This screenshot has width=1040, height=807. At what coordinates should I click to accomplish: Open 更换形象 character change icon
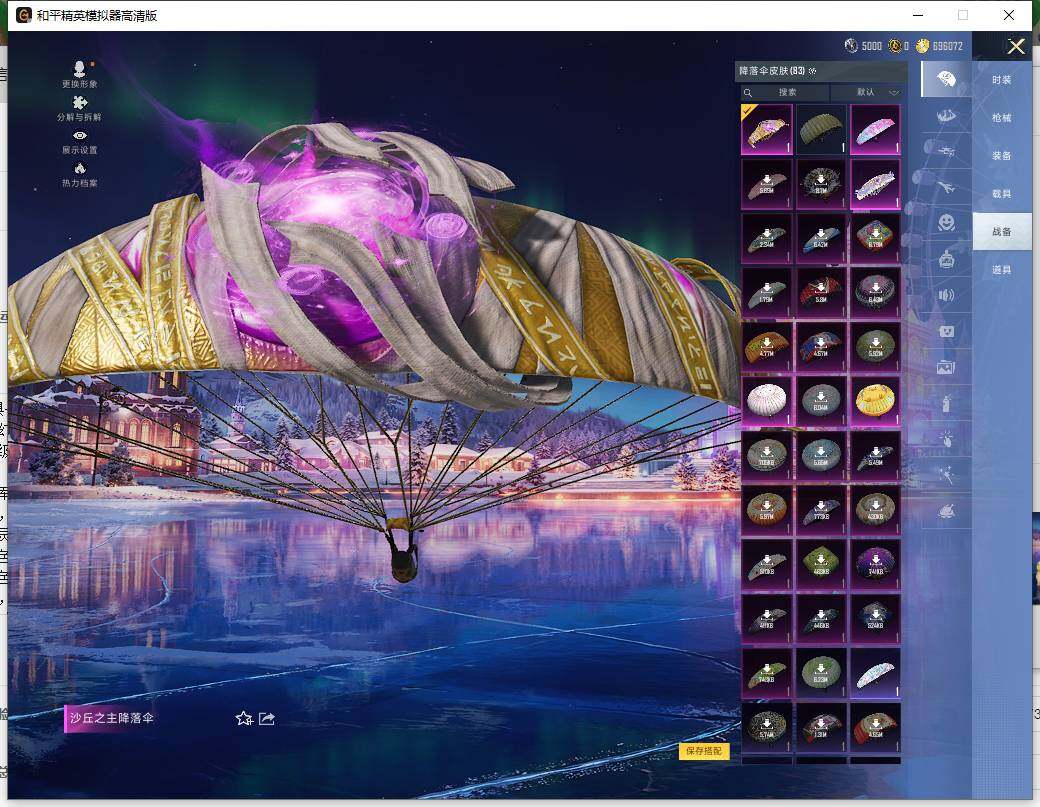(x=80, y=74)
